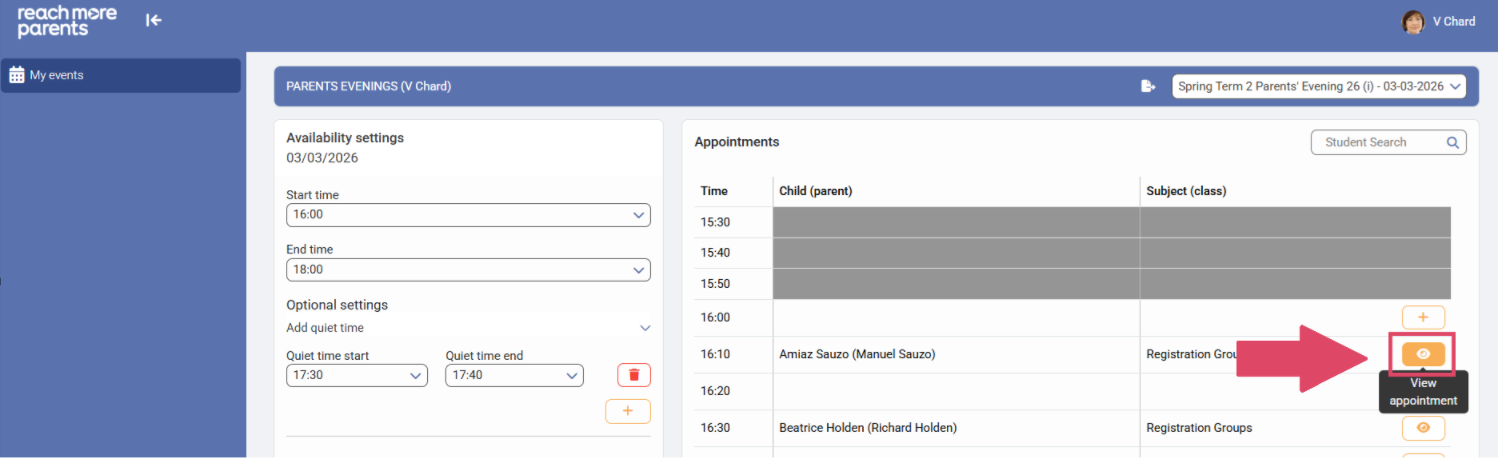
Task: Open the Start time dropdown
Action: click(x=468, y=215)
